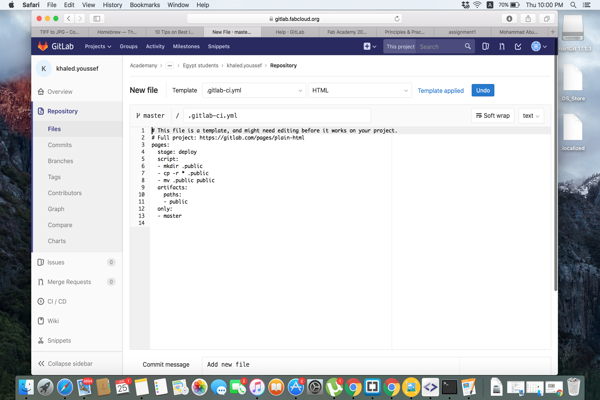Open the Safari Bookmarks menu

pyautogui.click(x=145, y=5)
